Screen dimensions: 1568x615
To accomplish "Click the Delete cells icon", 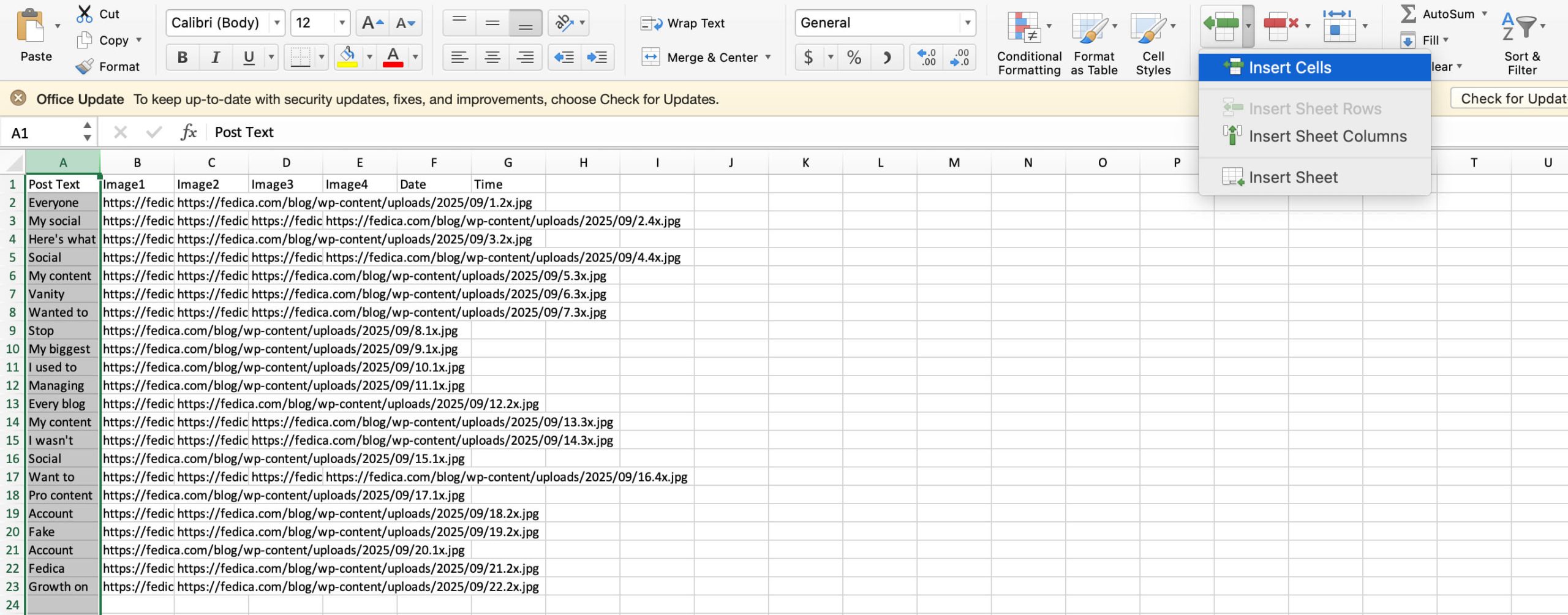I will (x=1280, y=25).
